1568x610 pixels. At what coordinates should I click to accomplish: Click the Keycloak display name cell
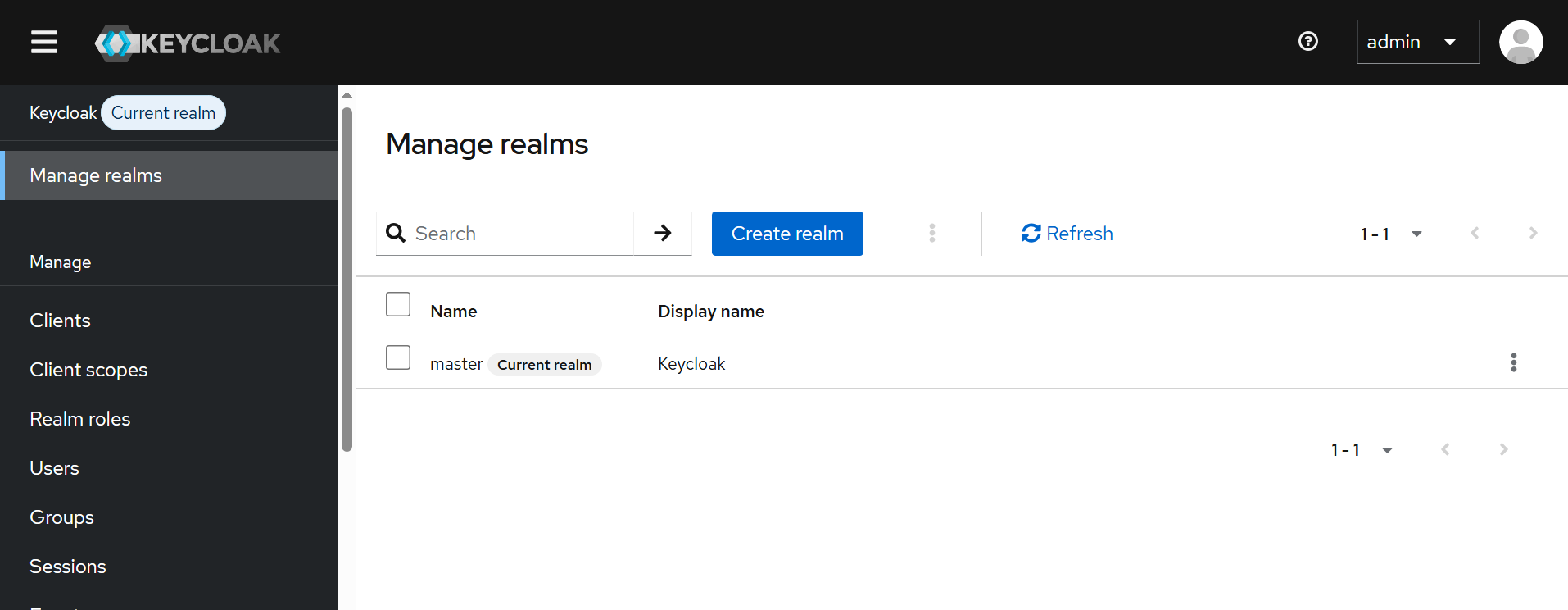pyautogui.click(x=691, y=364)
